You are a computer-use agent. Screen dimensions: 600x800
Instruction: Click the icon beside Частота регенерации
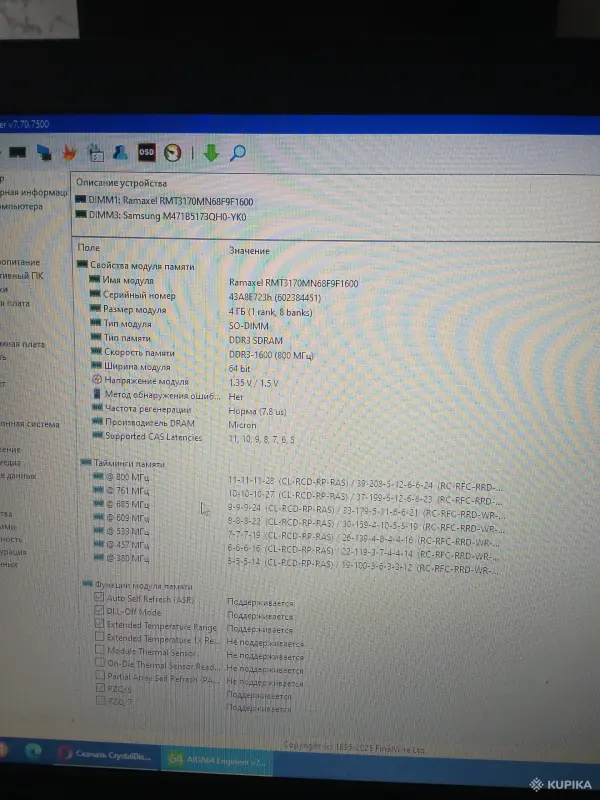tap(97, 407)
